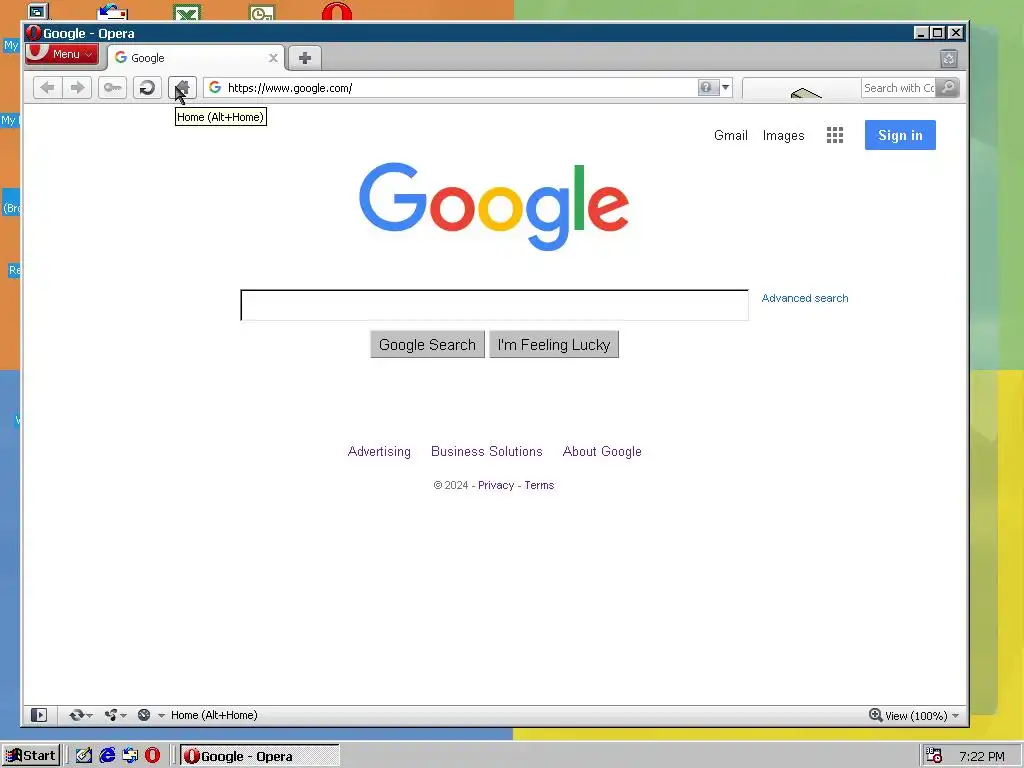The height and width of the screenshot is (768, 1024).
Task: Open the View zoom dropdown arrow
Action: point(955,716)
